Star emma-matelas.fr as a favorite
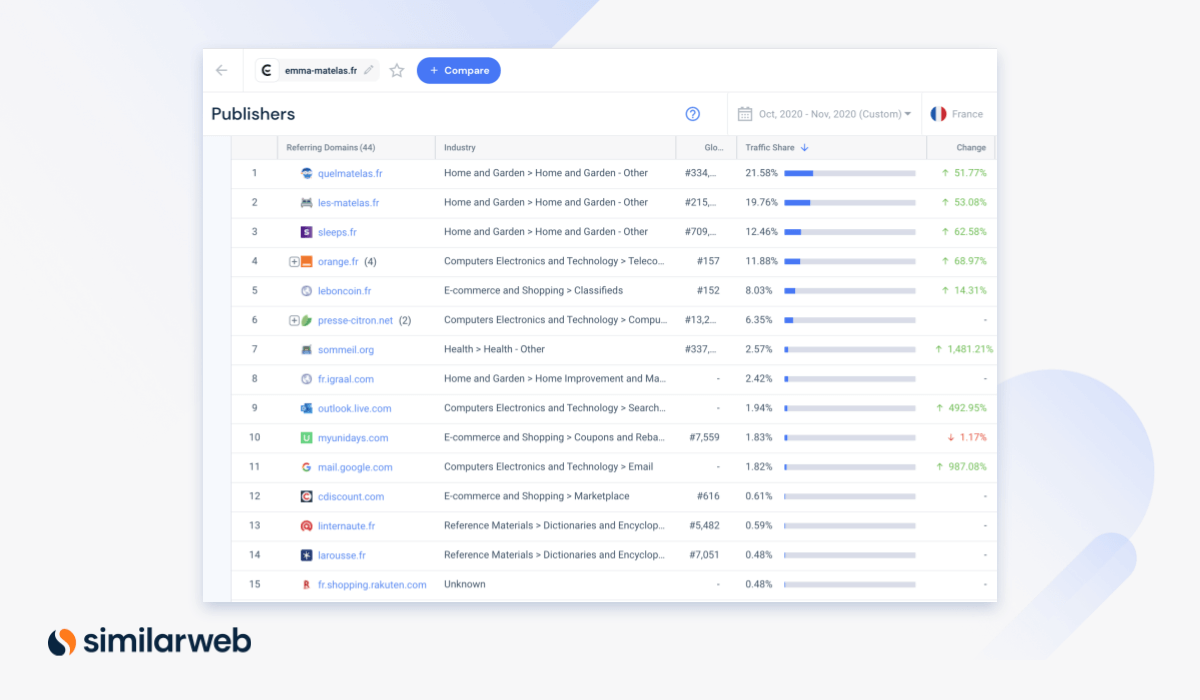Screen dimensions: 1200x700 397,71
